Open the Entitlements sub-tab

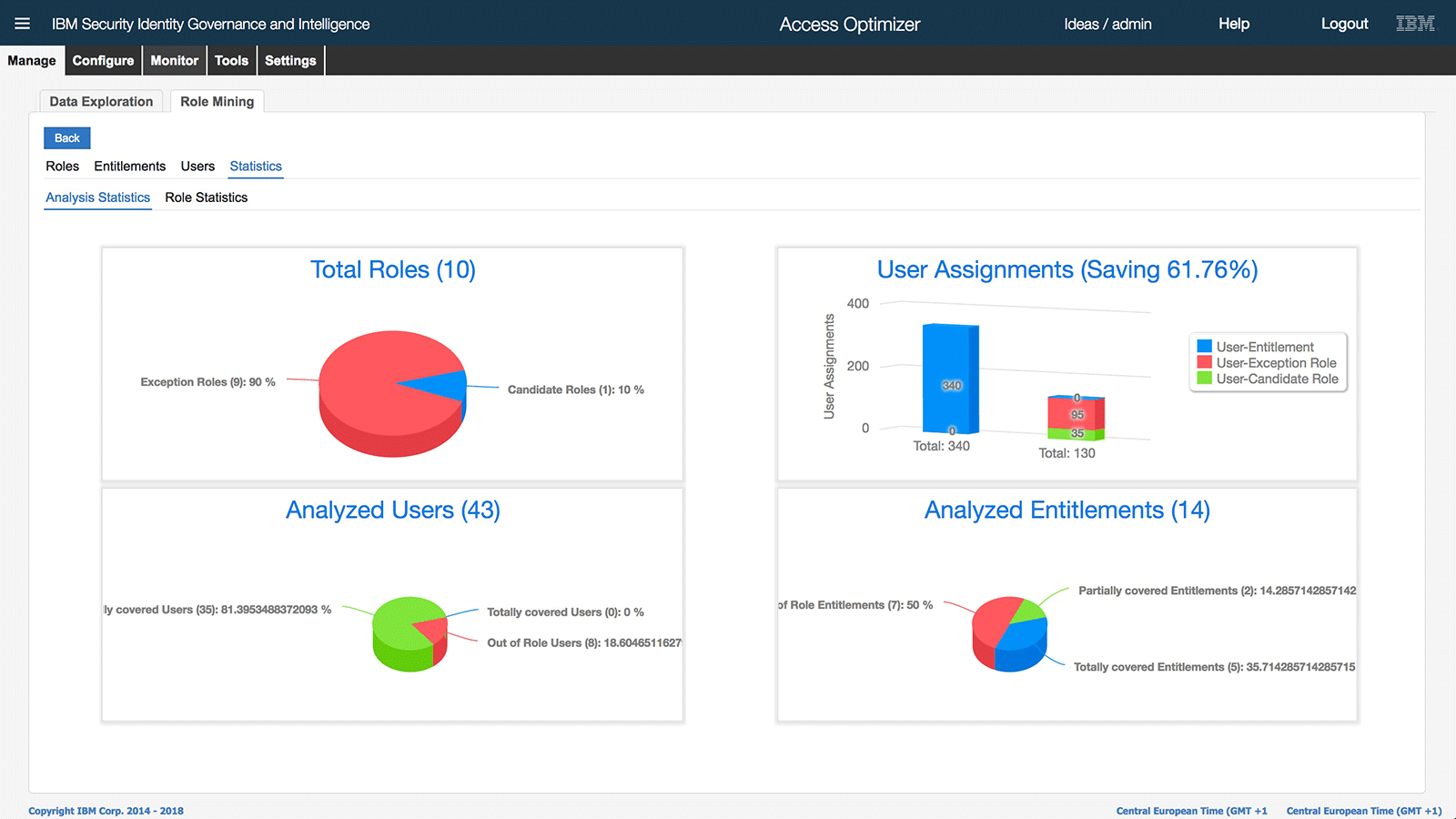click(x=130, y=167)
